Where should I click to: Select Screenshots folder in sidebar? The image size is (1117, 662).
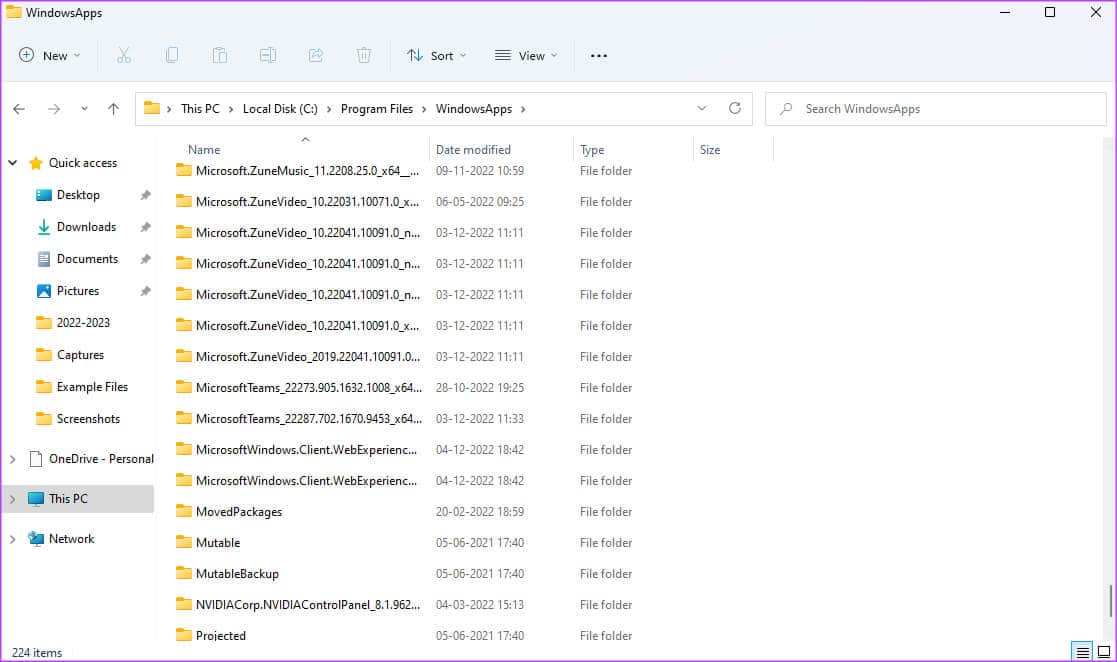click(x=88, y=419)
